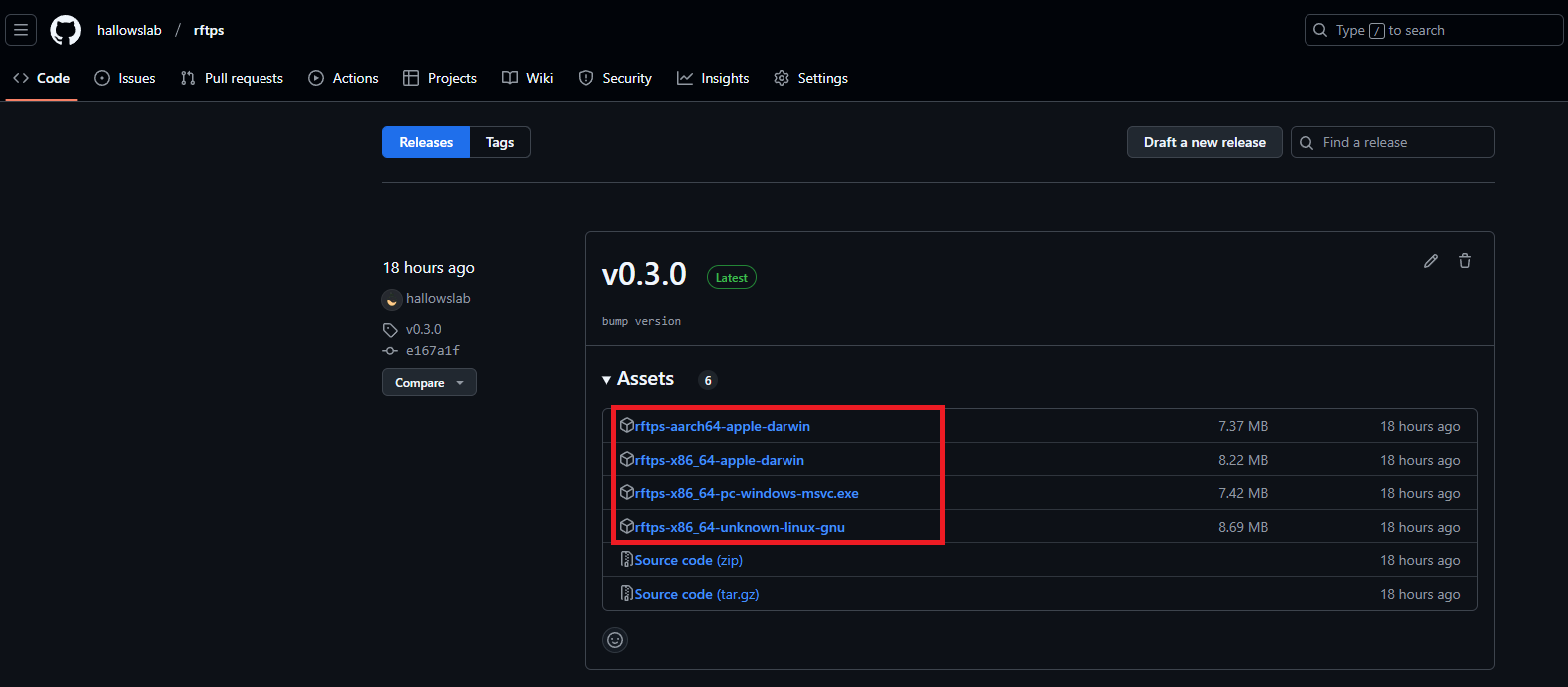This screenshot has height=687, width=1568.
Task: Click hallowslab author avatar
Action: 392,299
